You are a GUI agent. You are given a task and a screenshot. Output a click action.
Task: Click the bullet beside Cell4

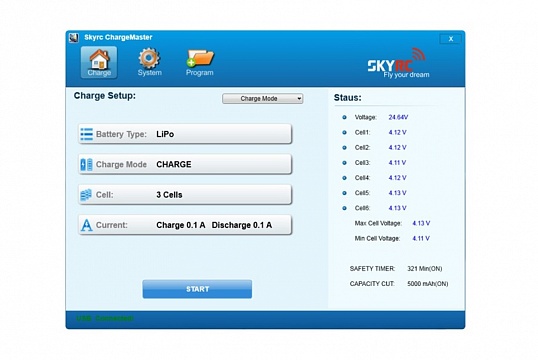[344, 178]
